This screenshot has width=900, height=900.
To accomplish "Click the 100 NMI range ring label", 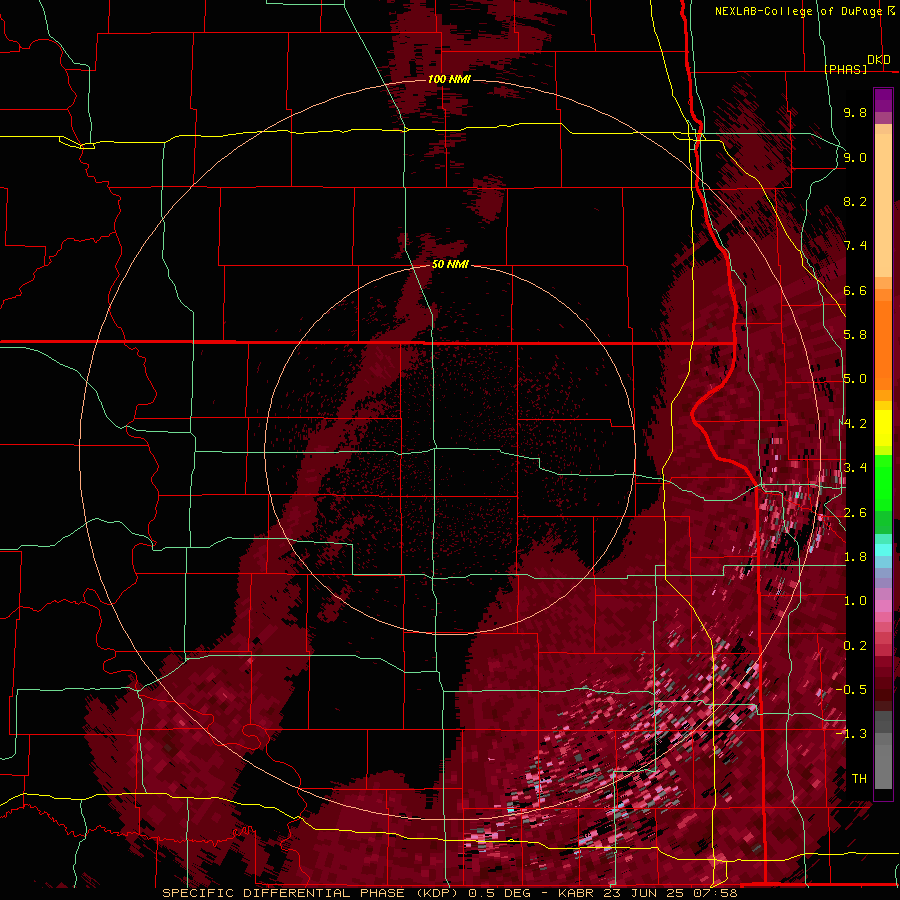I will click(449, 79).
